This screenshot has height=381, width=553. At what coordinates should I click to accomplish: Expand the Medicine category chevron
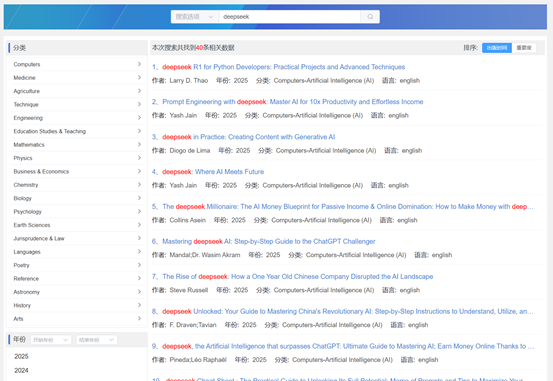(x=139, y=77)
